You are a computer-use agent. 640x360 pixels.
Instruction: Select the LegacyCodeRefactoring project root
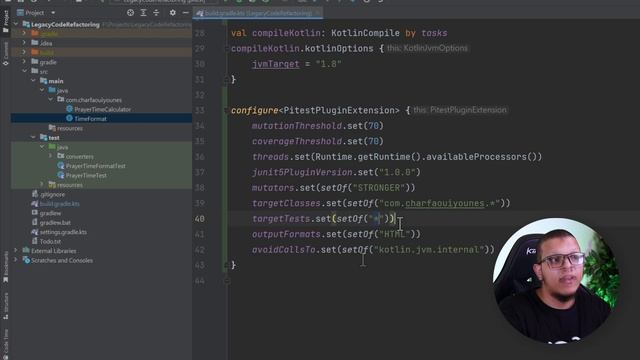point(65,24)
